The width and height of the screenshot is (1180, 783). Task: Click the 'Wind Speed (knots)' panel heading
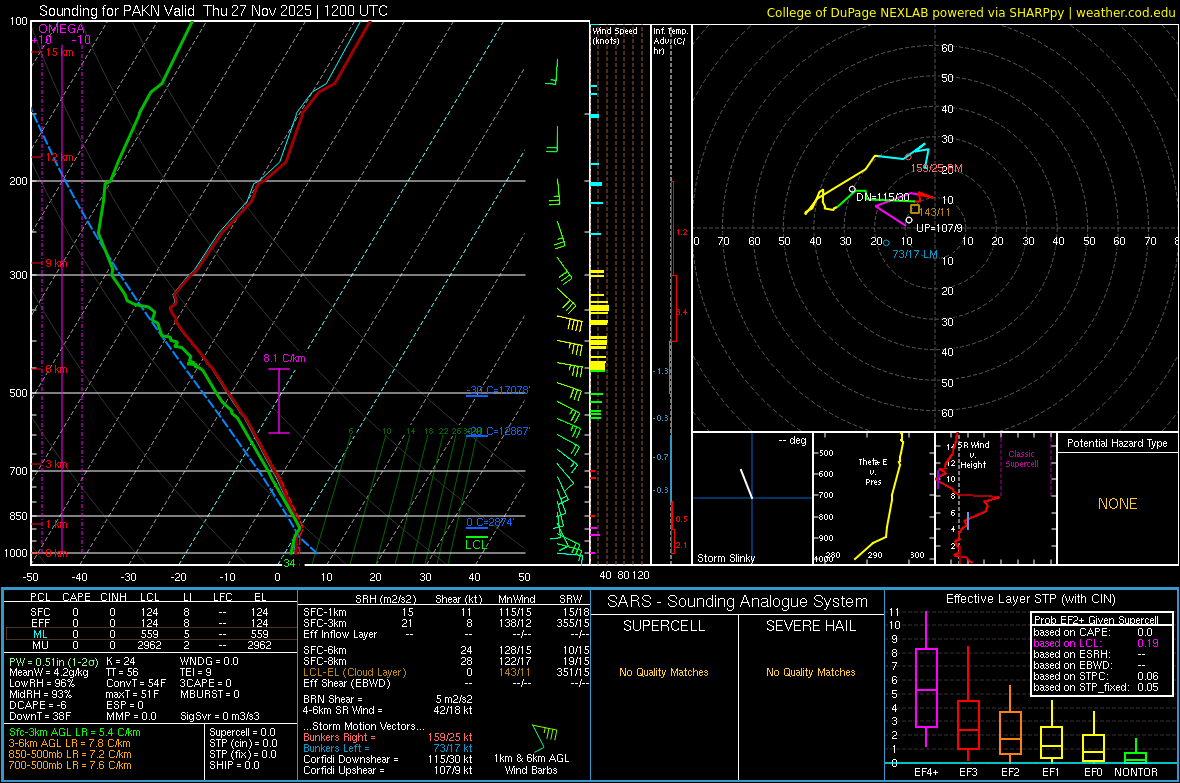tap(615, 35)
